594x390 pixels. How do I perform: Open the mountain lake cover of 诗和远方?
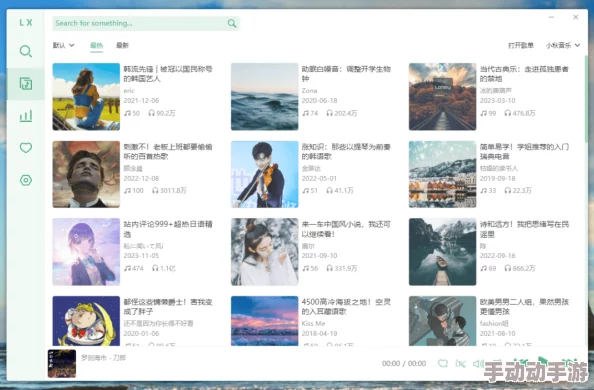442,252
